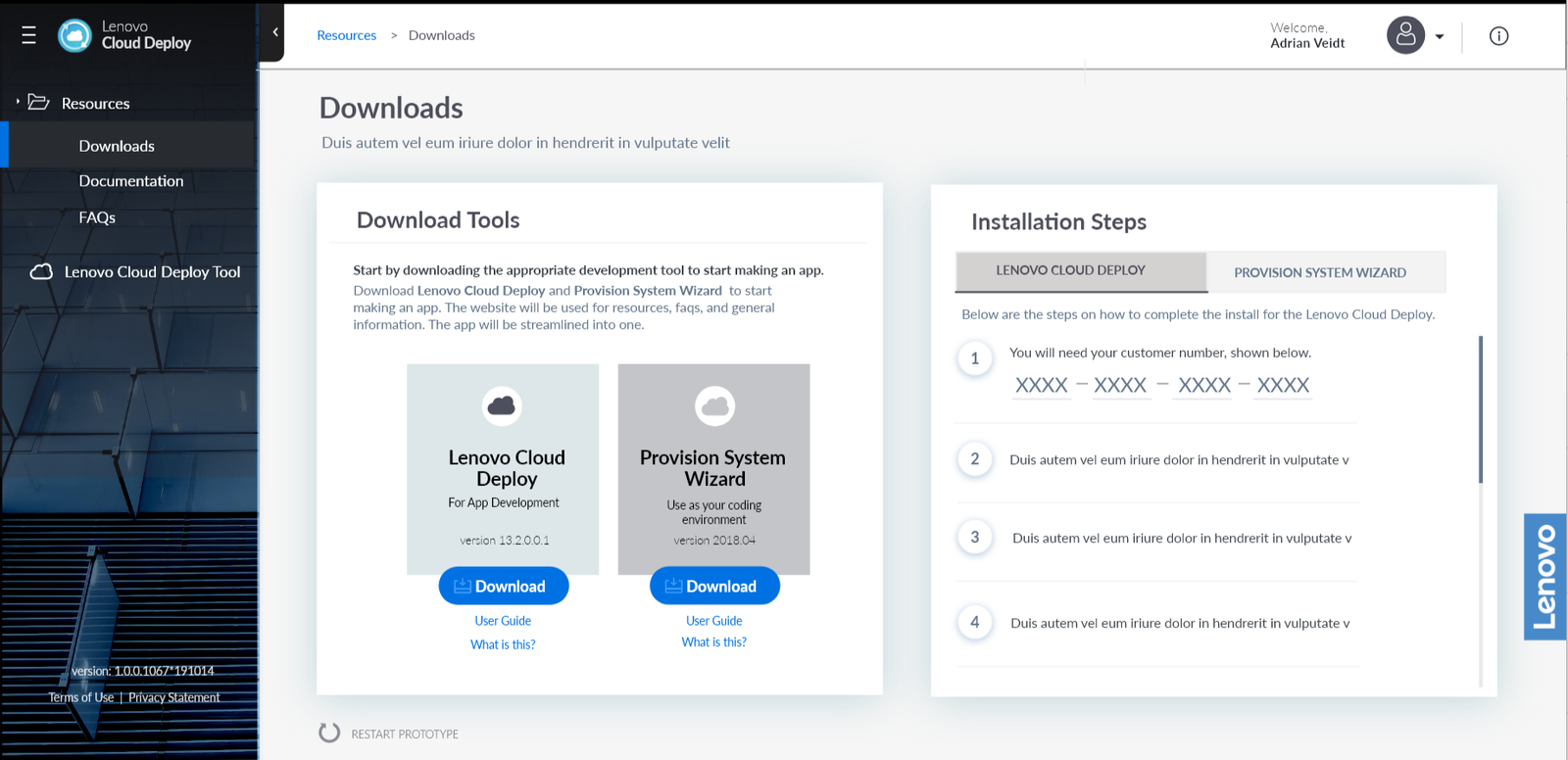The width and height of the screenshot is (1568, 760).
Task: Click the cloud icon beside Lenovo Cloud Deploy Tool
Action: point(41,271)
